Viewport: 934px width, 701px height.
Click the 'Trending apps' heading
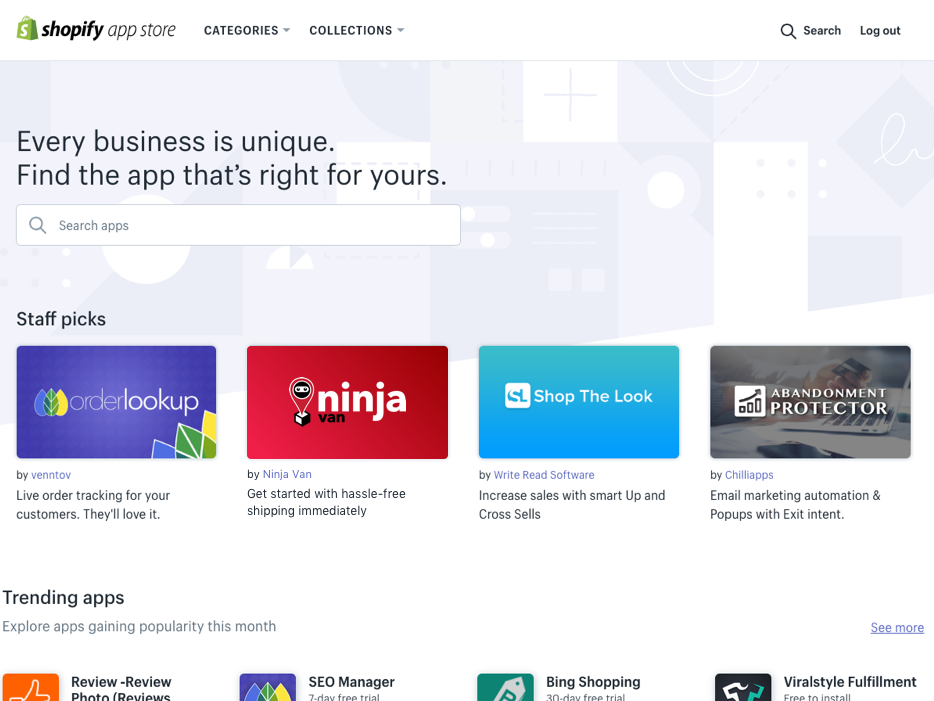[63, 597]
